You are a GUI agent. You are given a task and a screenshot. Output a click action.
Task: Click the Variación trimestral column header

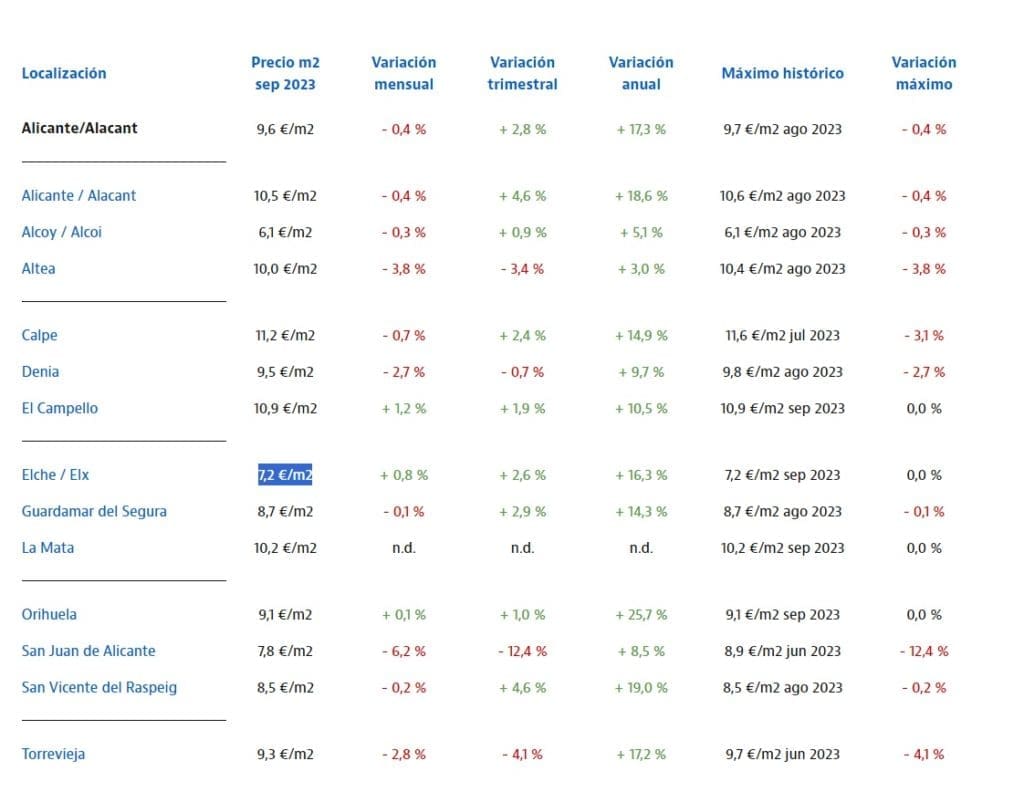(x=522, y=73)
